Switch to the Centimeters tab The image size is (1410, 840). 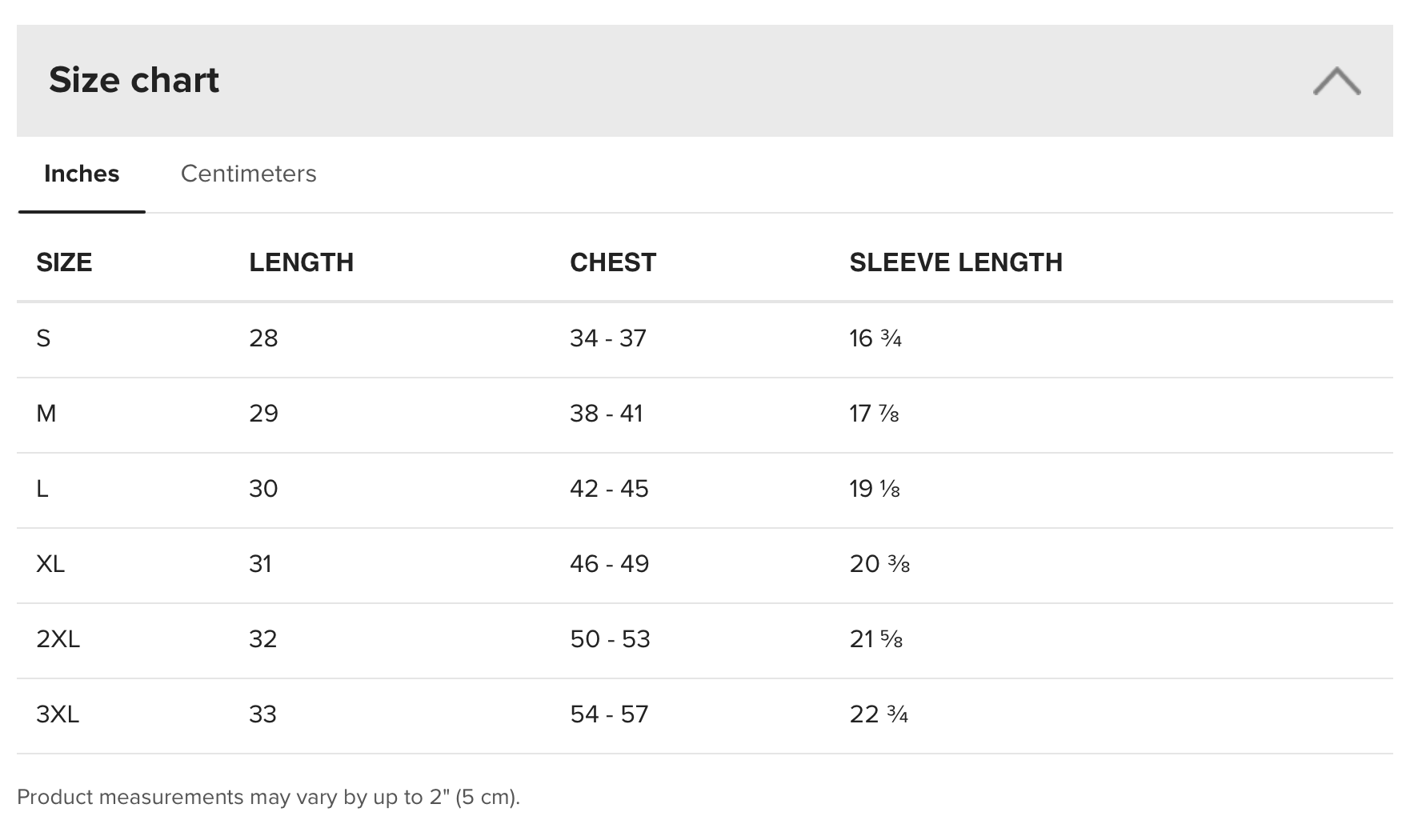tap(248, 174)
